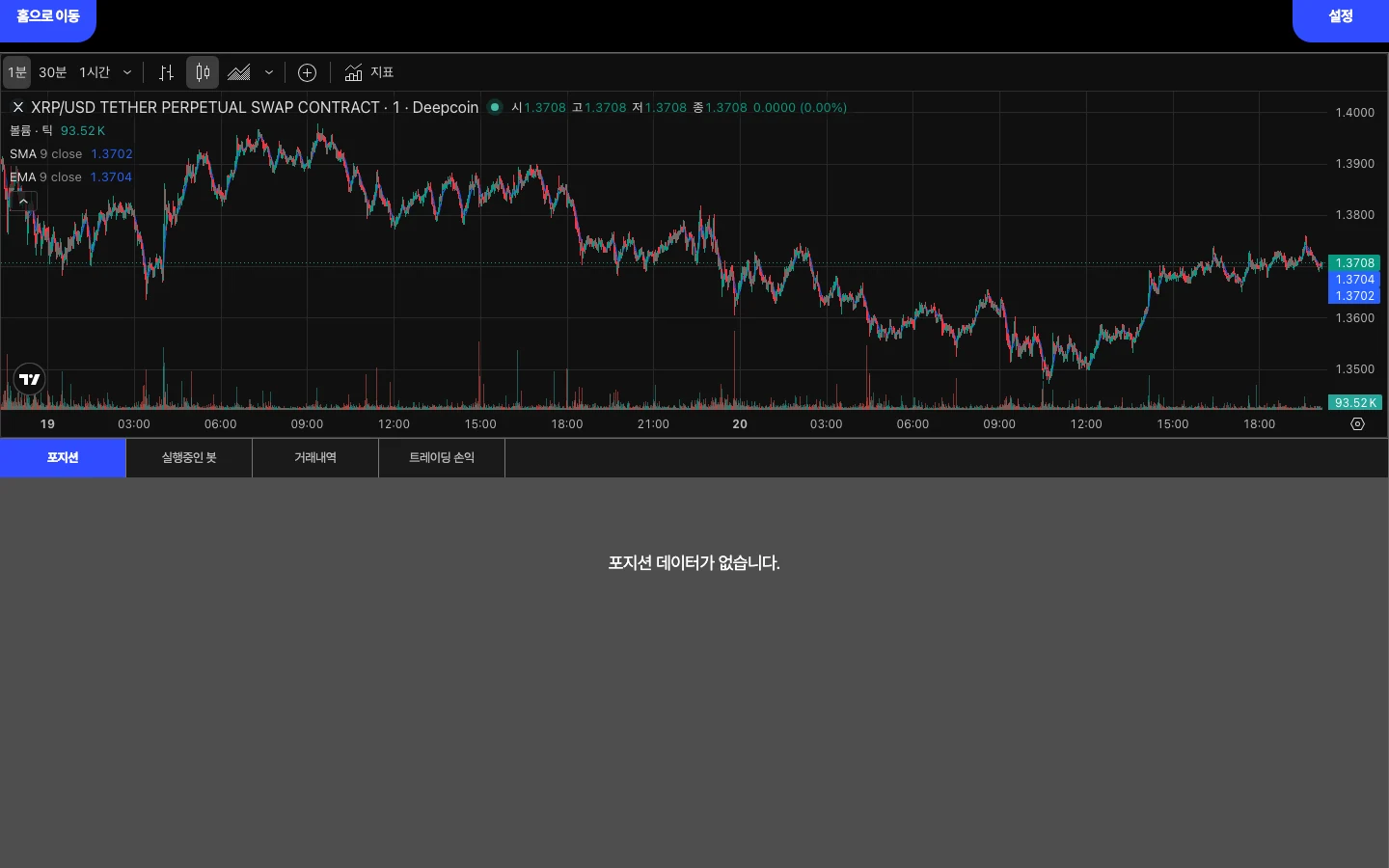Click the 포지션 데이터가 없습니다. message
This screenshot has width=1389, height=868.
pyautogui.click(x=694, y=563)
